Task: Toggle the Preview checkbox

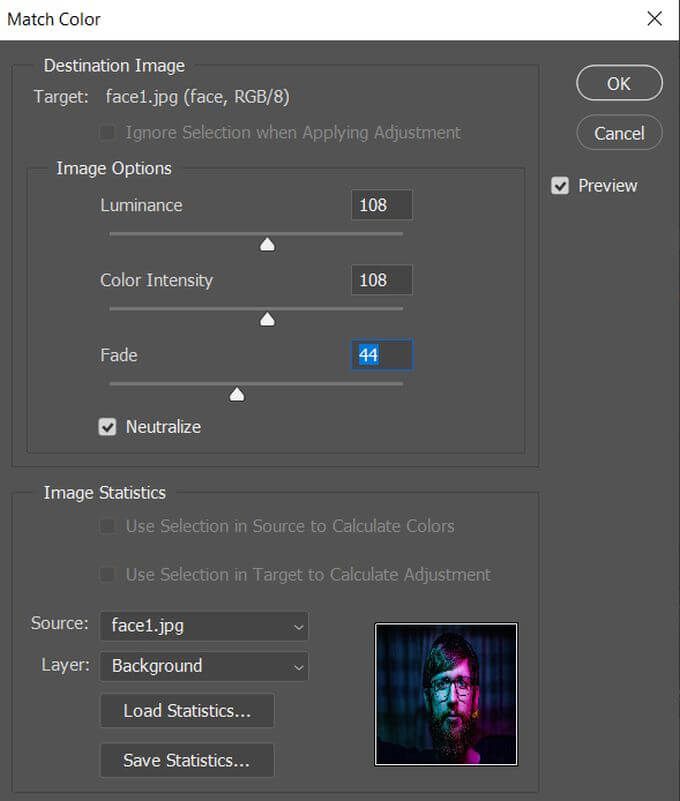Action: point(561,186)
